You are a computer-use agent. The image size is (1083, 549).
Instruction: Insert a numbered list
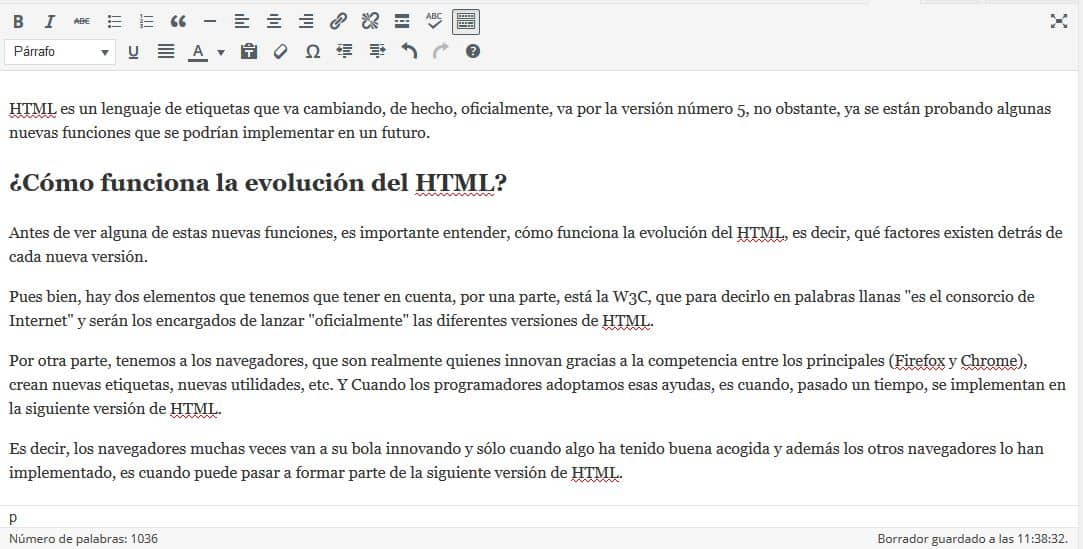click(146, 22)
